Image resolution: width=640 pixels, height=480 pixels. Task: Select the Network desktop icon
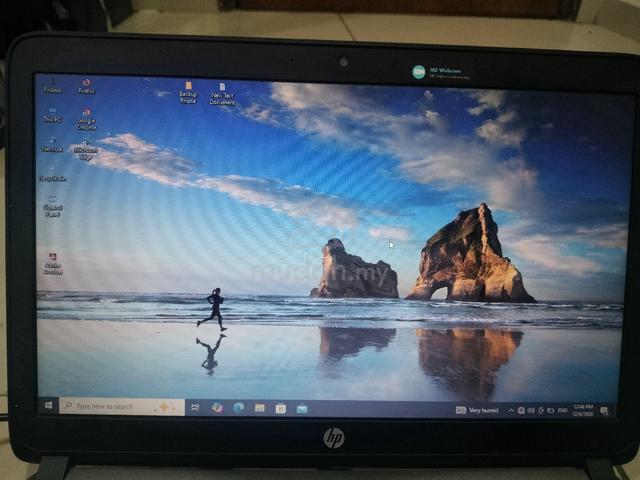[x=53, y=144]
